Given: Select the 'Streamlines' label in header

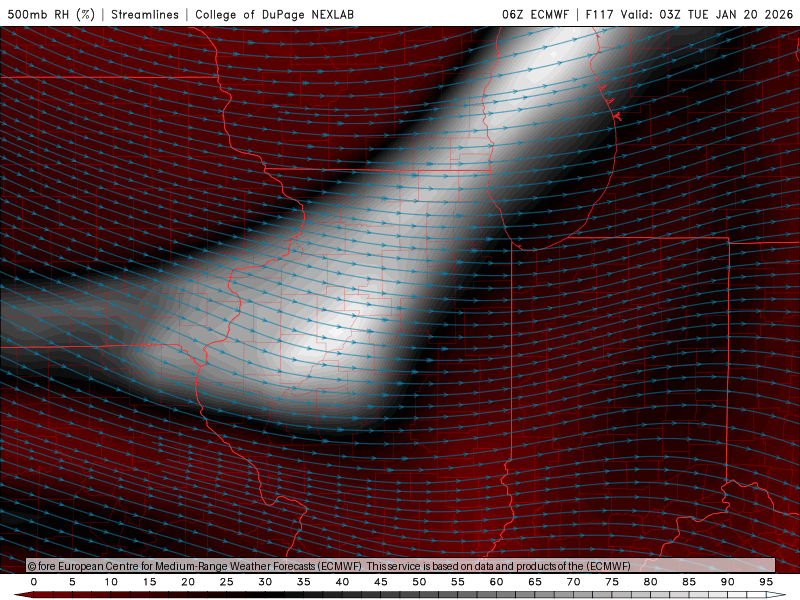Looking at the screenshot, I should [x=145, y=14].
